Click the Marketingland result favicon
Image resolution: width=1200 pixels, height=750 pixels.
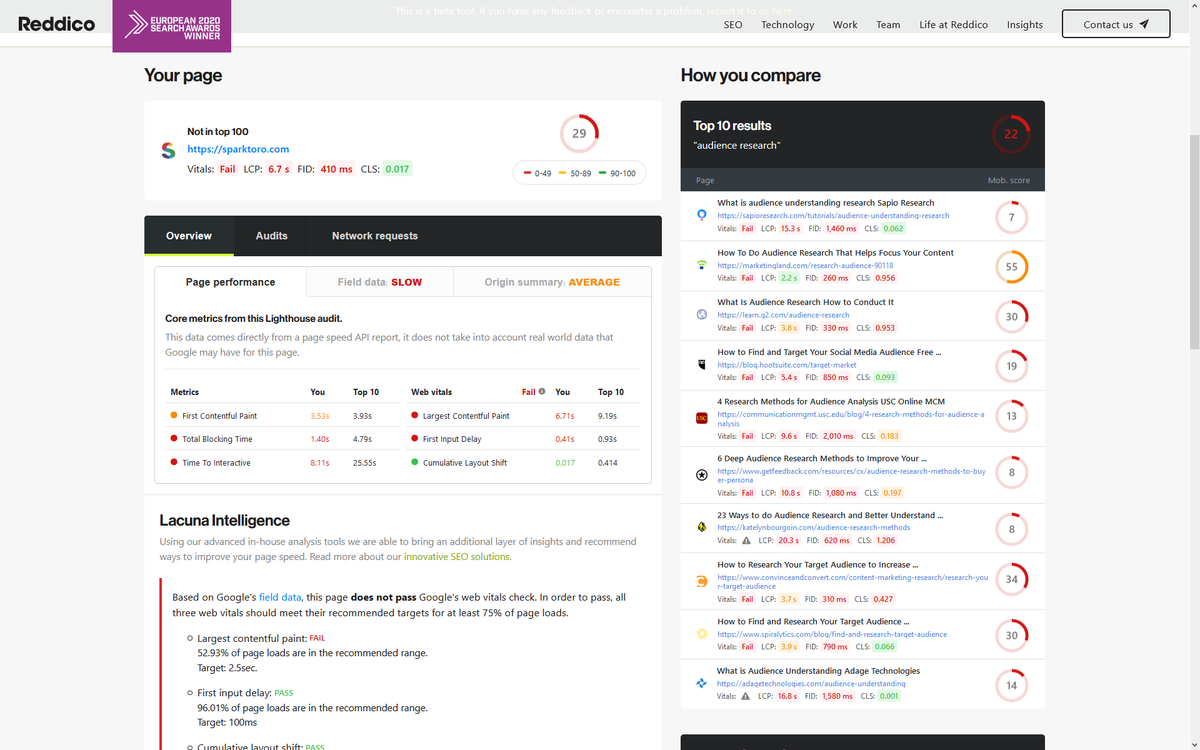702,265
